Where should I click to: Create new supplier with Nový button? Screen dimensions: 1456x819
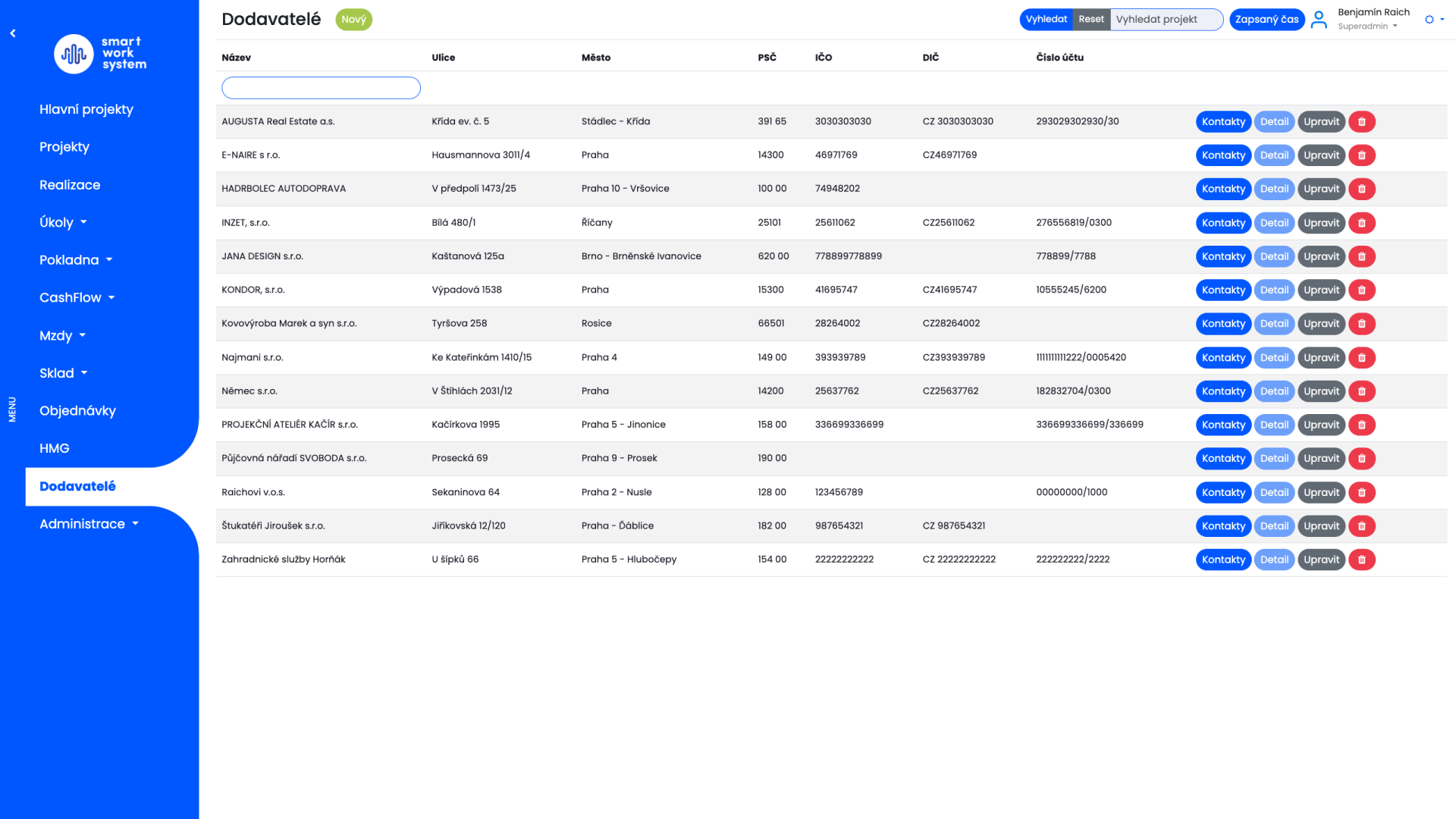[x=353, y=20]
